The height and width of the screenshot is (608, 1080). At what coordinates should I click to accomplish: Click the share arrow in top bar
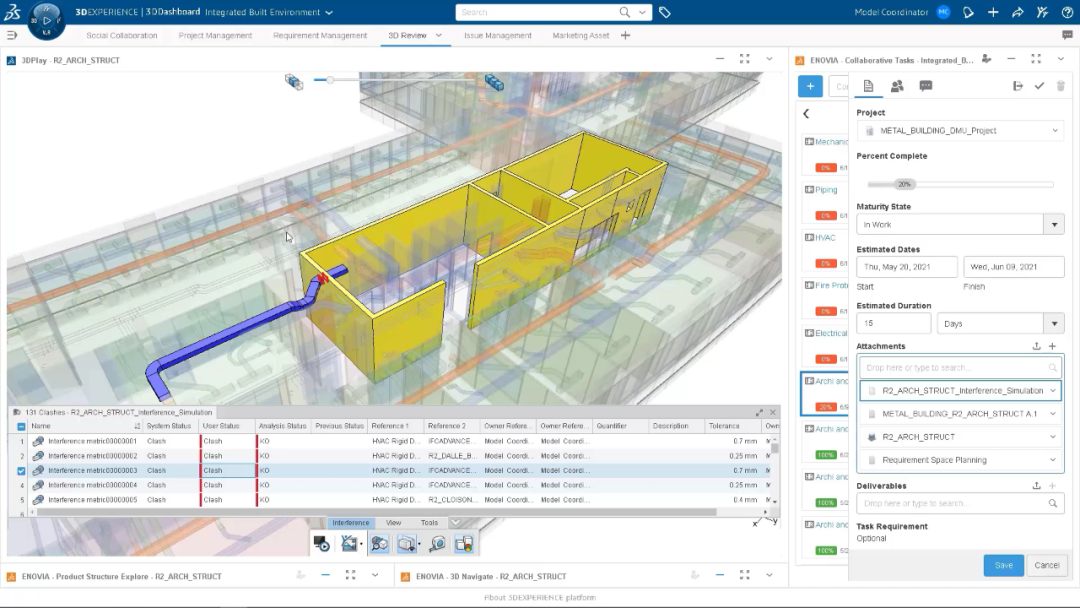tap(1017, 12)
